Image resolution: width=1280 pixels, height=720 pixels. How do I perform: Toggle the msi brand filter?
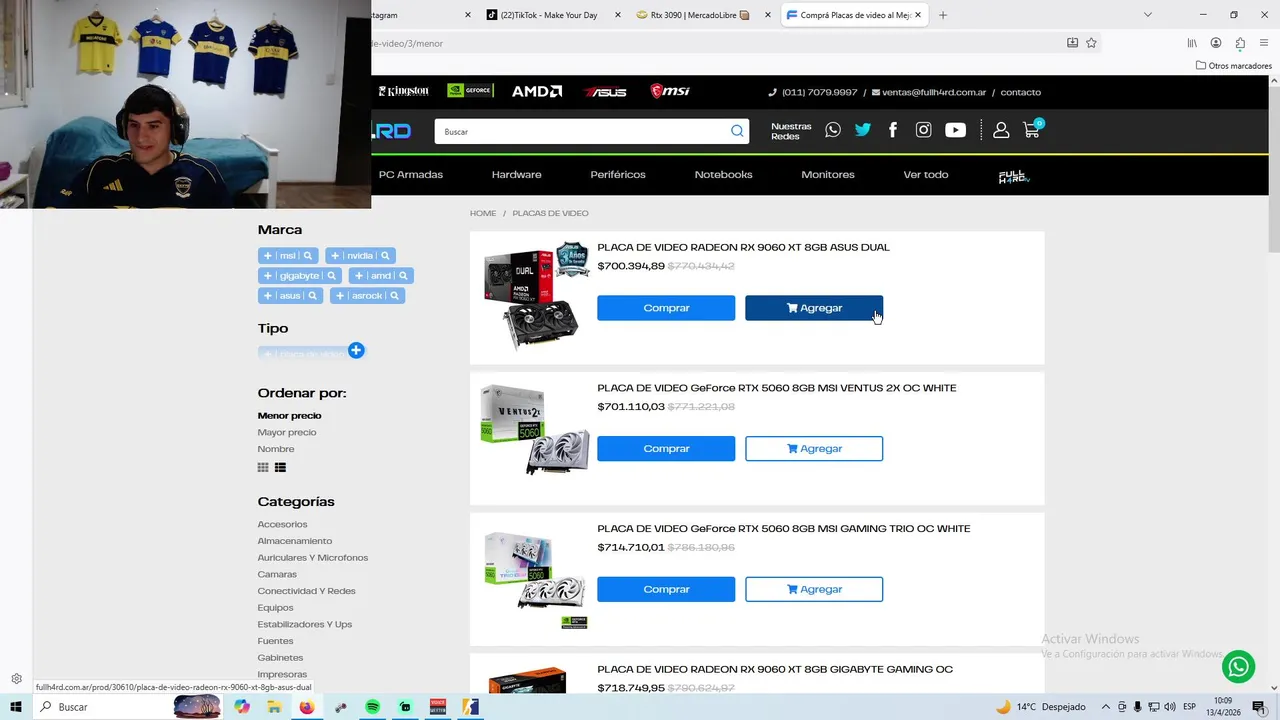pos(288,256)
